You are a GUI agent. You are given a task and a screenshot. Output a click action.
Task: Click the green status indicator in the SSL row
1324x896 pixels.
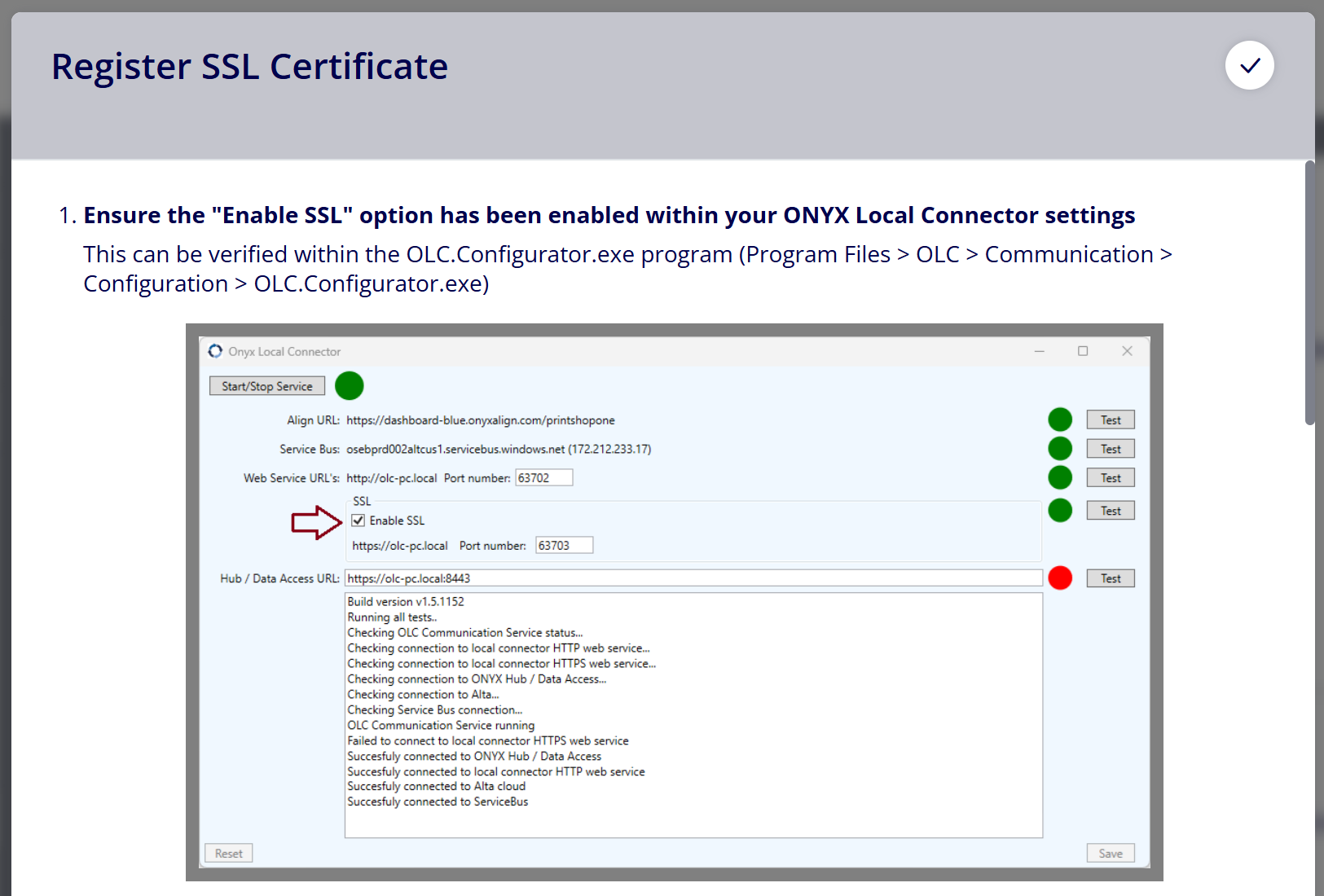click(1060, 510)
